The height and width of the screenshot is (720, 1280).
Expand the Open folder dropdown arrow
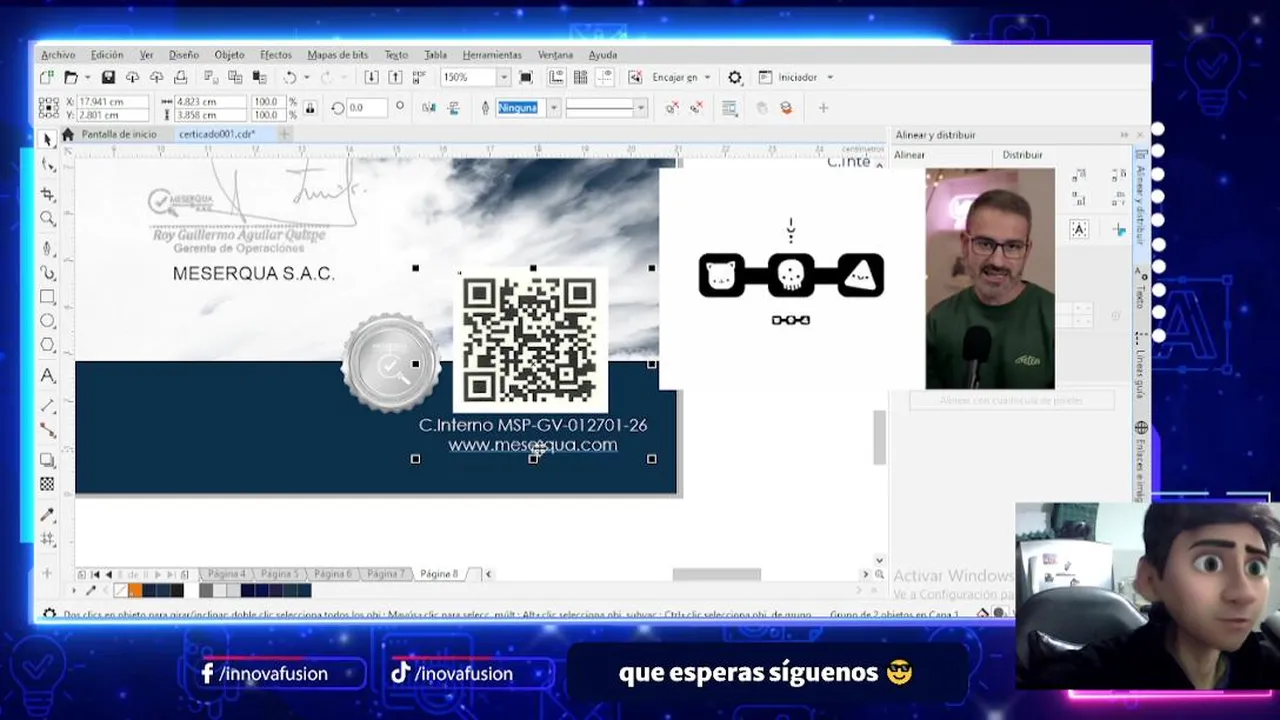(x=87, y=77)
